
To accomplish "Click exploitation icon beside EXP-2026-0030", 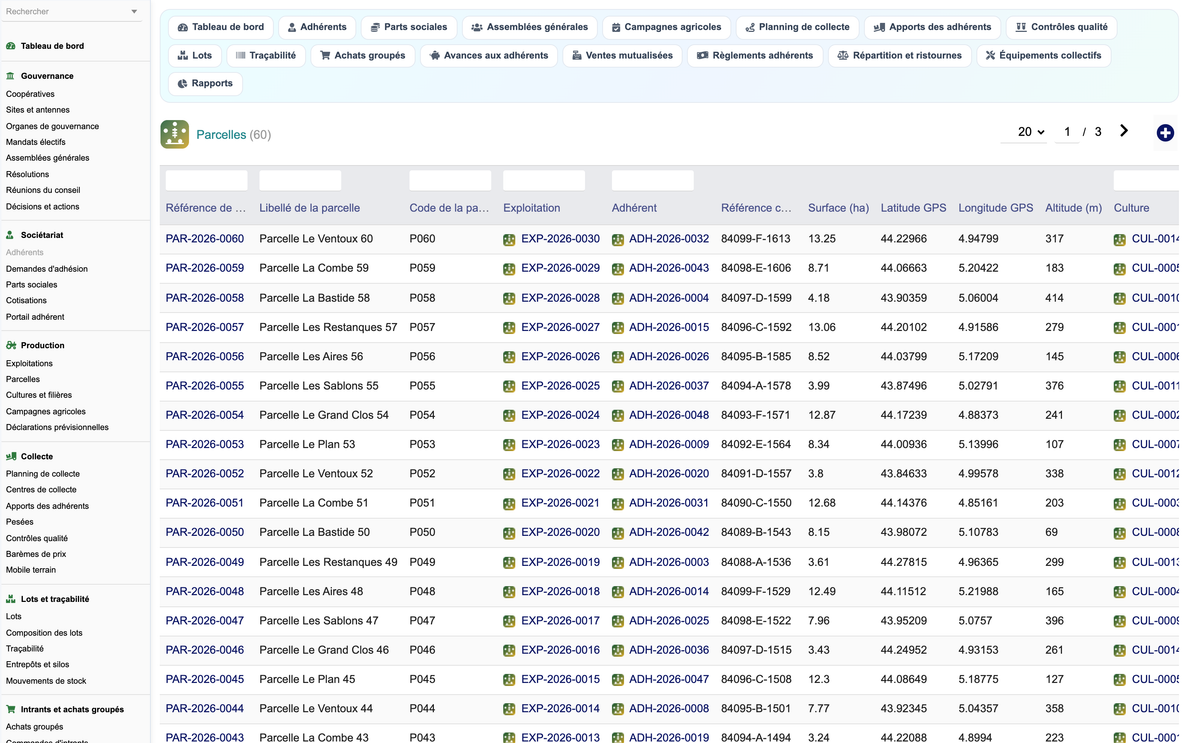I will pyautogui.click(x=509, y=240).
